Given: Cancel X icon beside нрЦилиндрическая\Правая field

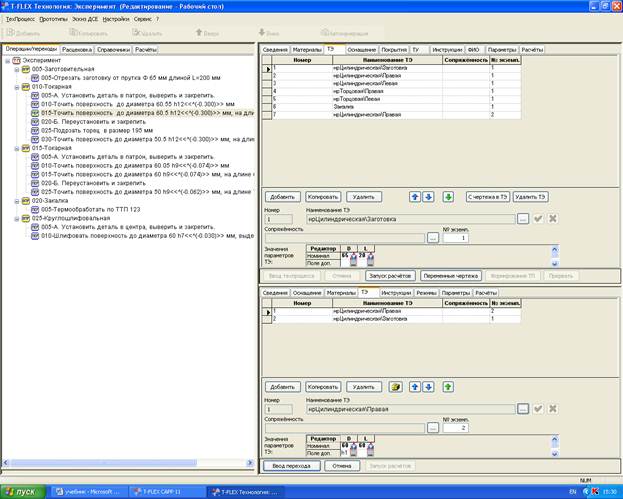Looking at the screenshot, I should point(552,408).
